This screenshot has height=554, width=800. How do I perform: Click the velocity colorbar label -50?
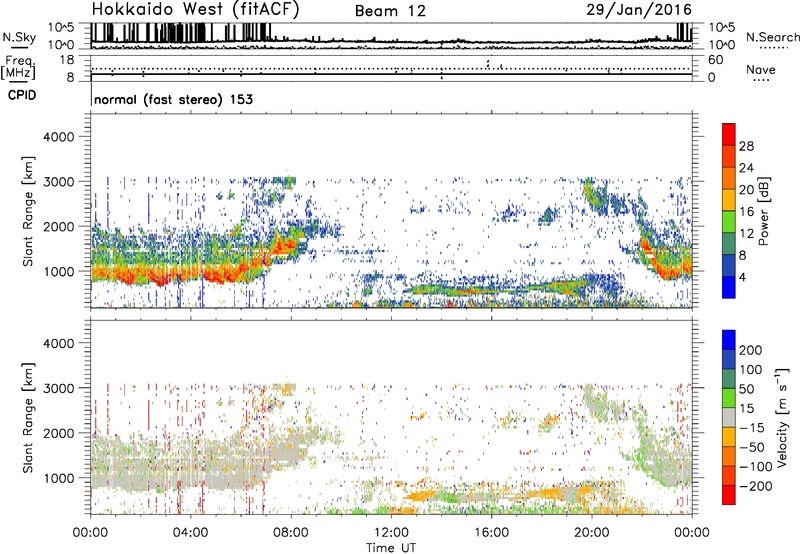pos(752,447)
